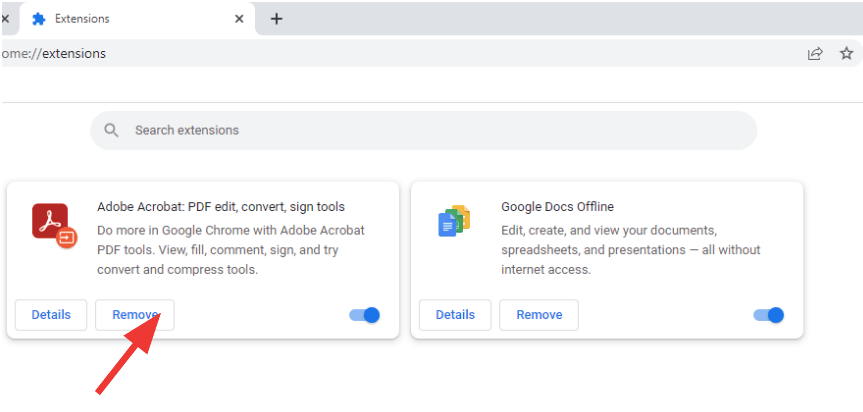Click the bookmark star icon in address bar
The height and width of the screenshot is (412, 863).
click(846, 53)
